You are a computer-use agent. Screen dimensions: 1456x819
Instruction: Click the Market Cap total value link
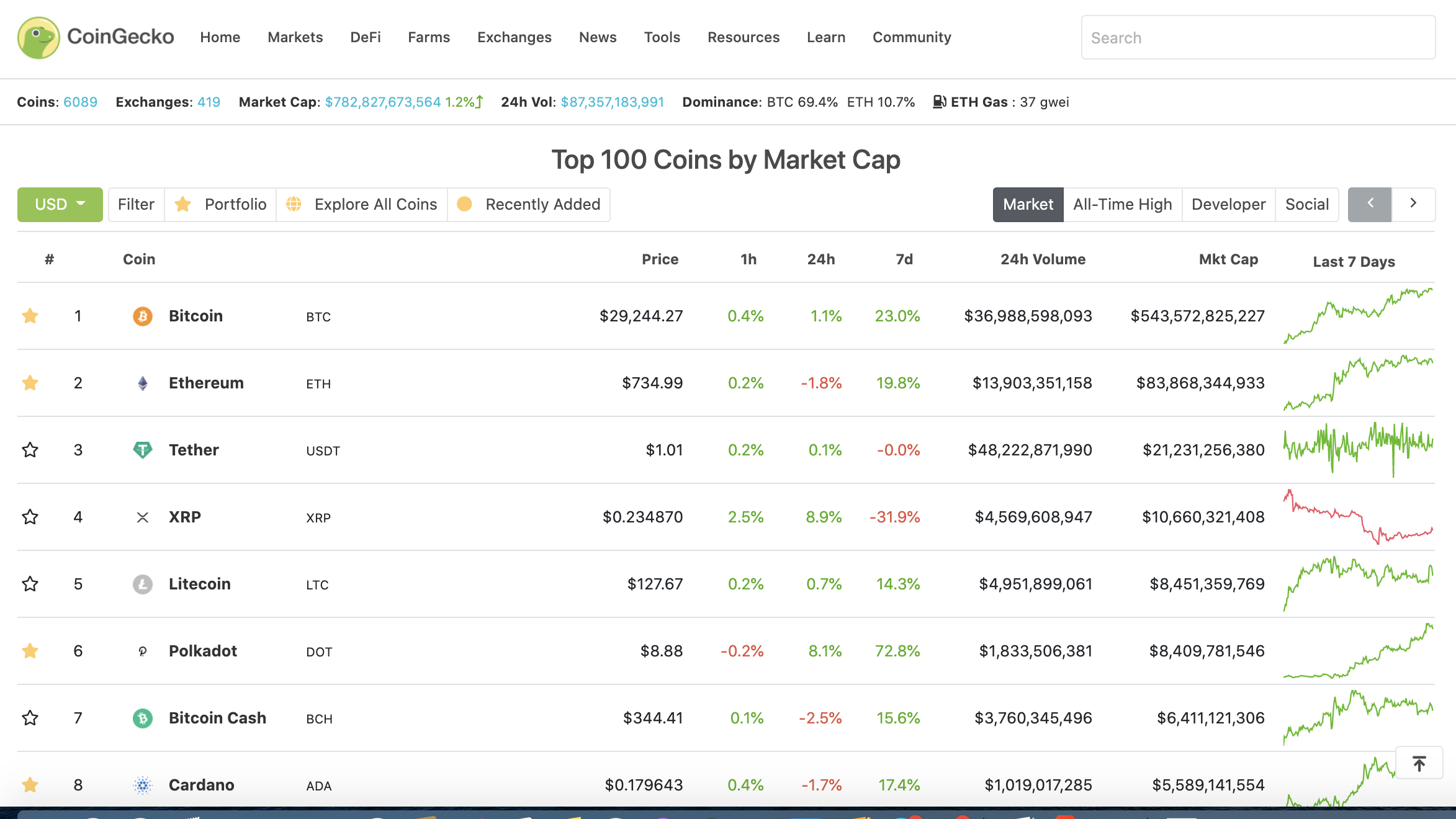click(383, 102)
